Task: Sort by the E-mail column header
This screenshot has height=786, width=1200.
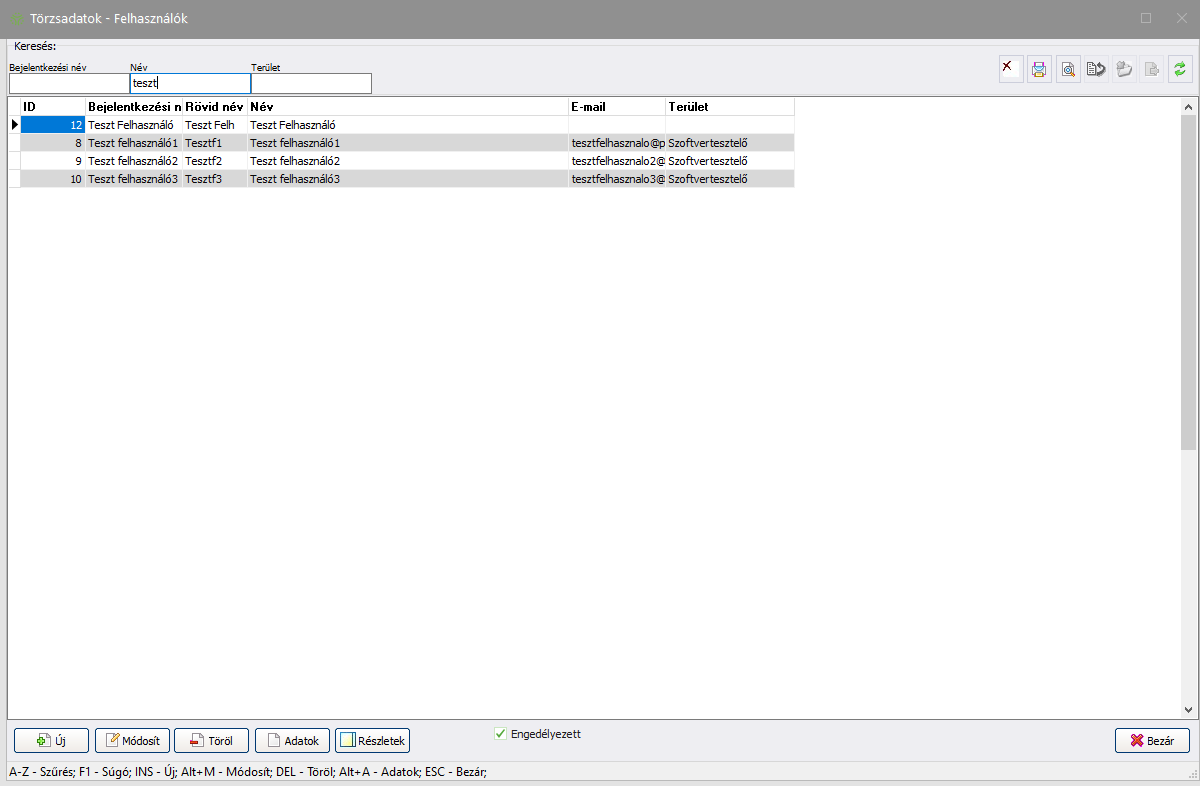Action: (616, 106)
